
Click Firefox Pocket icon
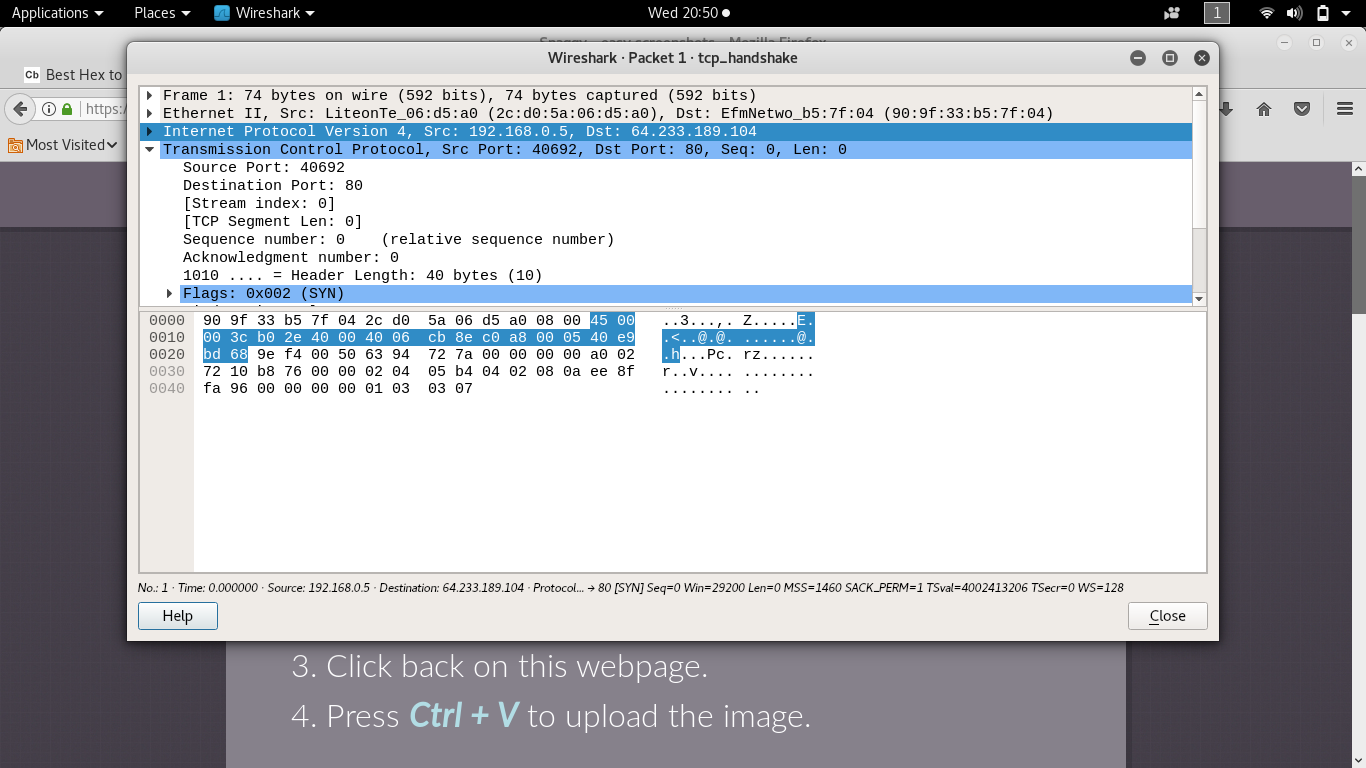tap(1302, 109)
